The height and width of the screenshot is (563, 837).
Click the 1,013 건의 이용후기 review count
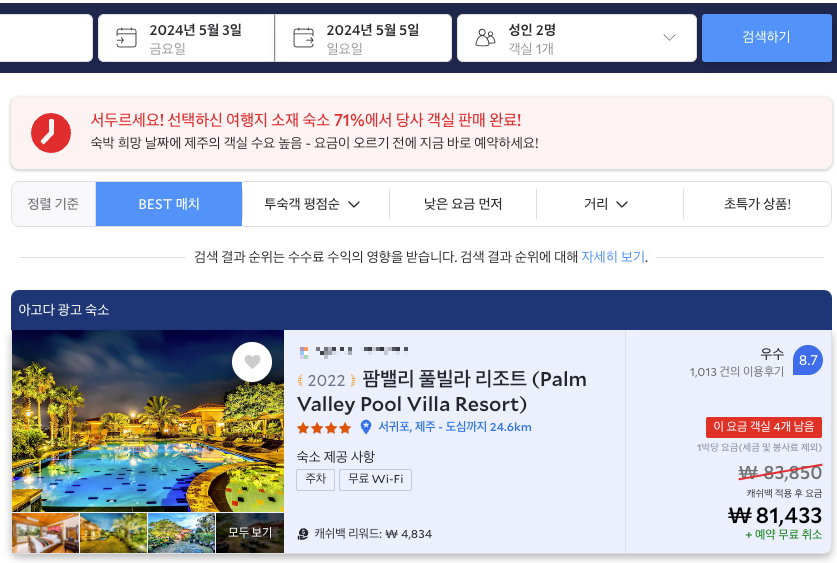(x=737, y=372)
